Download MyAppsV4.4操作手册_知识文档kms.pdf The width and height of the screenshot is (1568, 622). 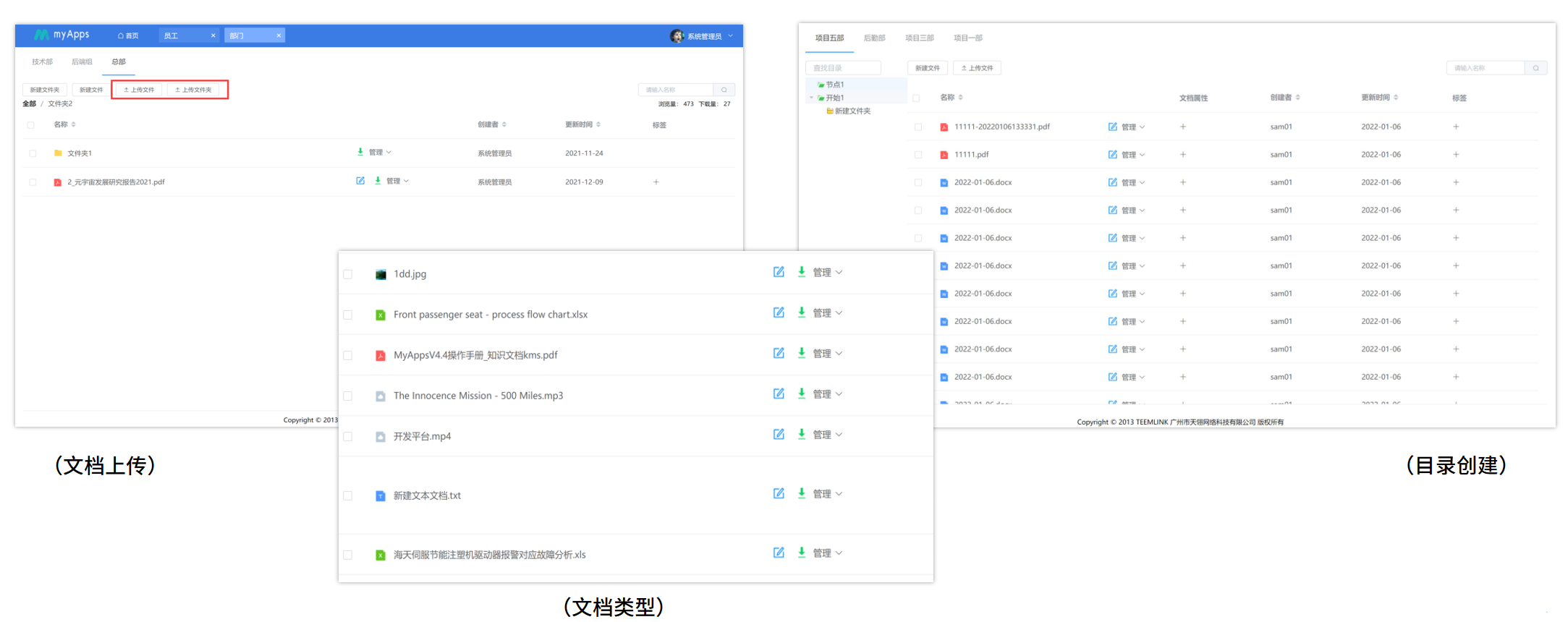(x=802, y=353)
